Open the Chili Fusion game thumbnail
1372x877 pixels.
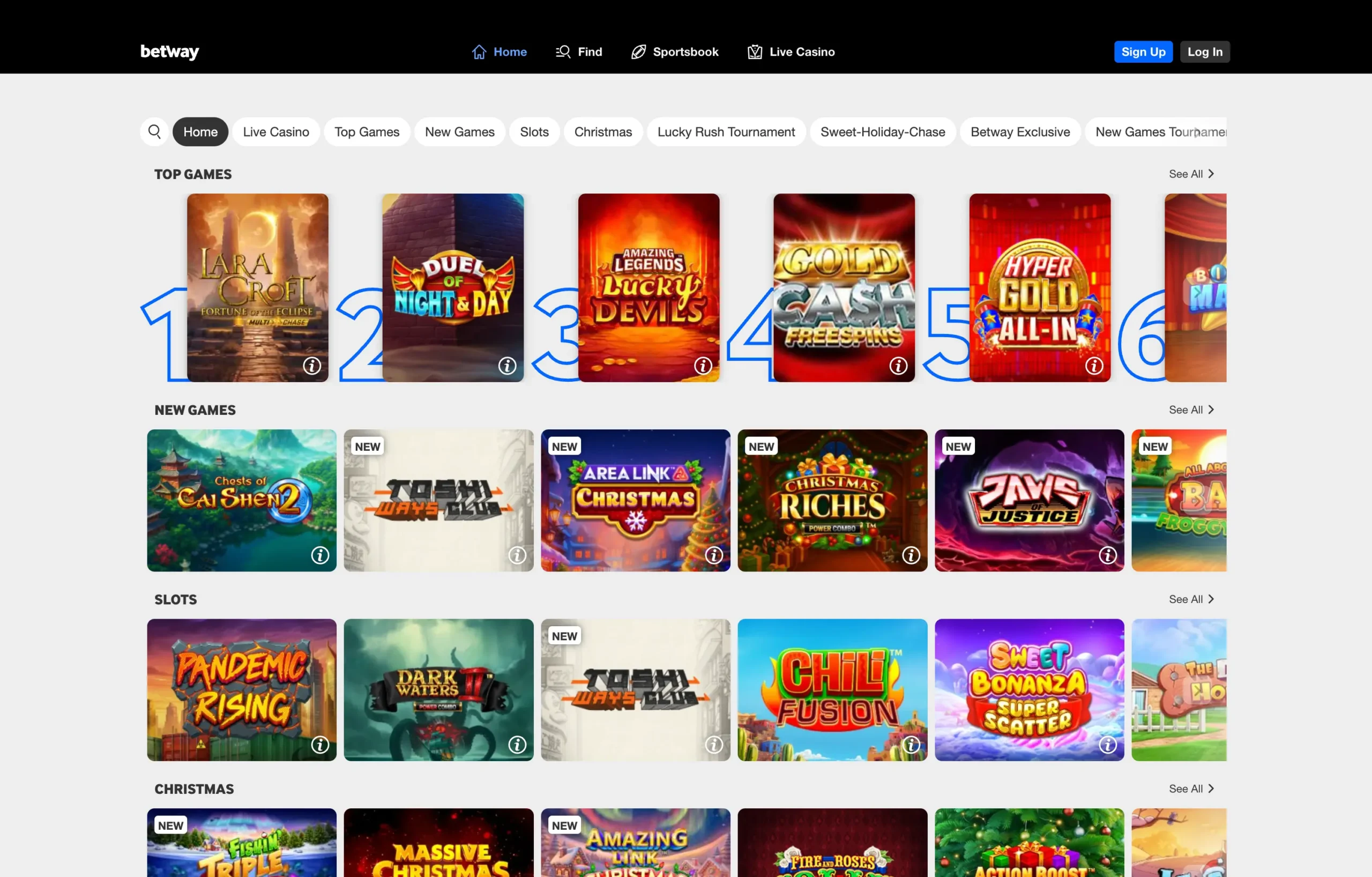pos(832,689)
